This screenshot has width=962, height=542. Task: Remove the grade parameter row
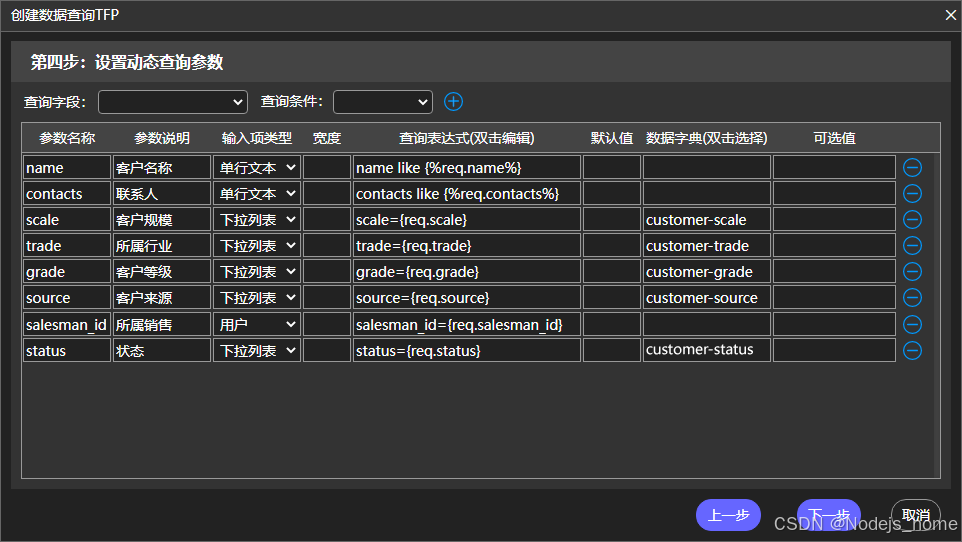tap(912, 272)
